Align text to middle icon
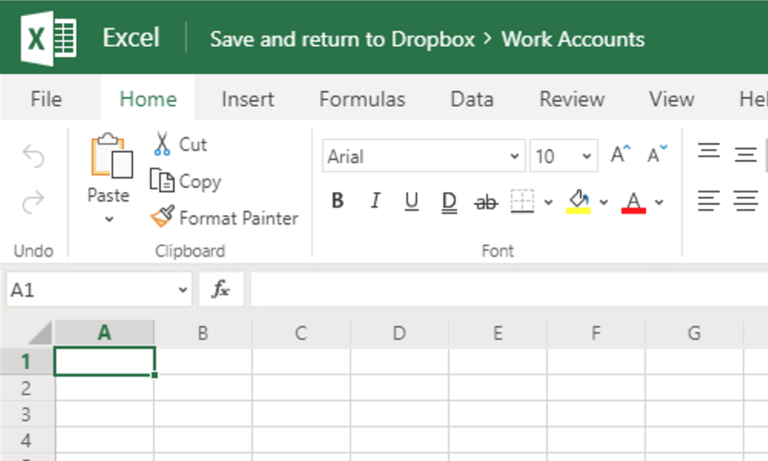This screenshot has width=768, height=461. [745, 155]
